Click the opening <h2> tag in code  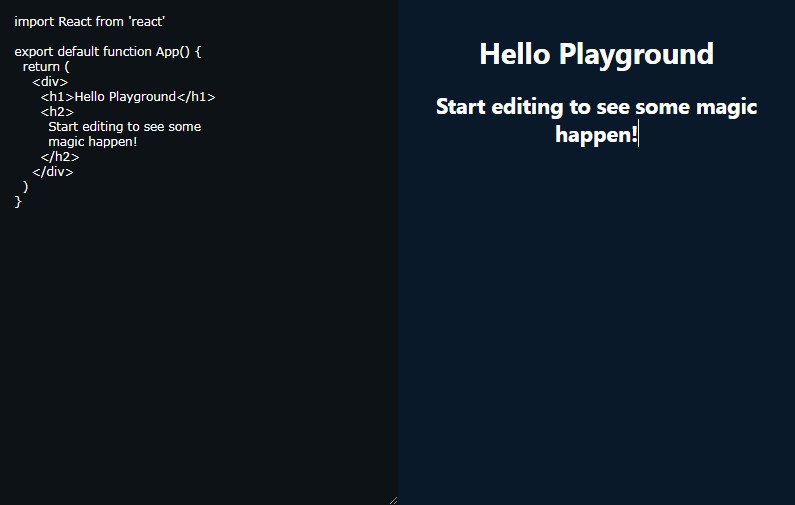point(57,112)
